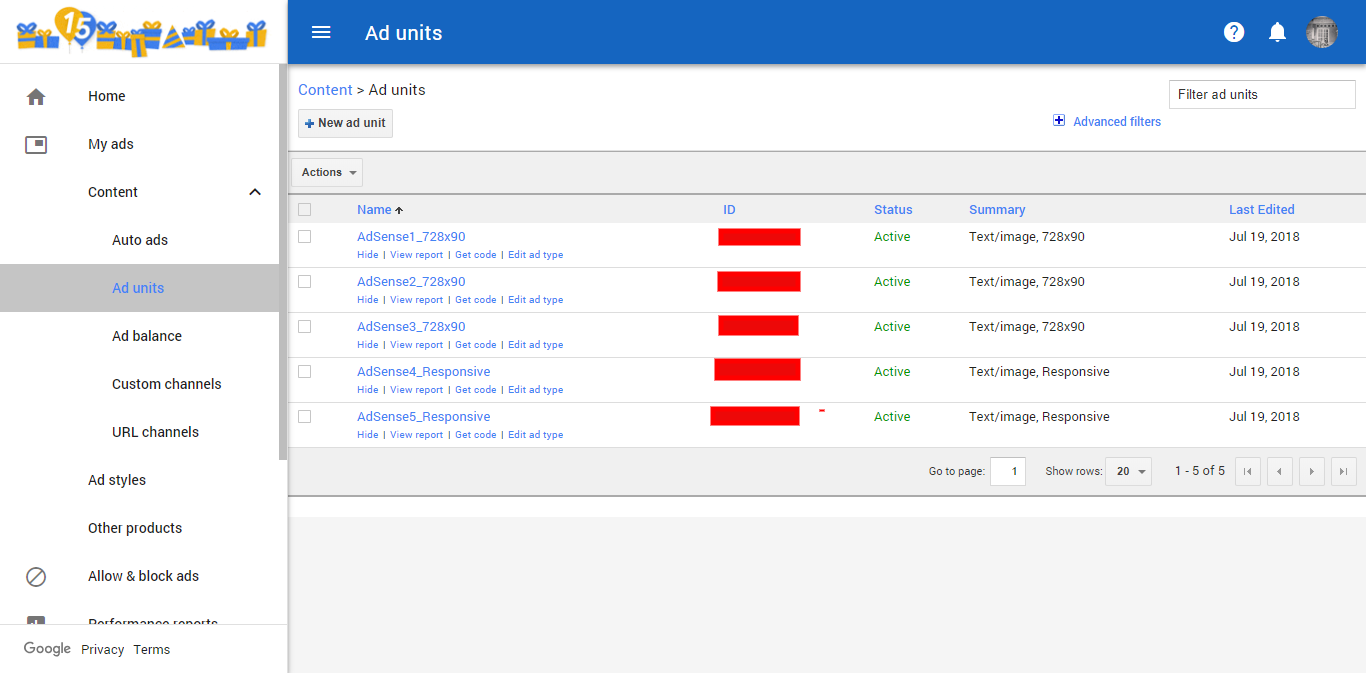
Task: Go to last page arrow button
Action: 1344,471
